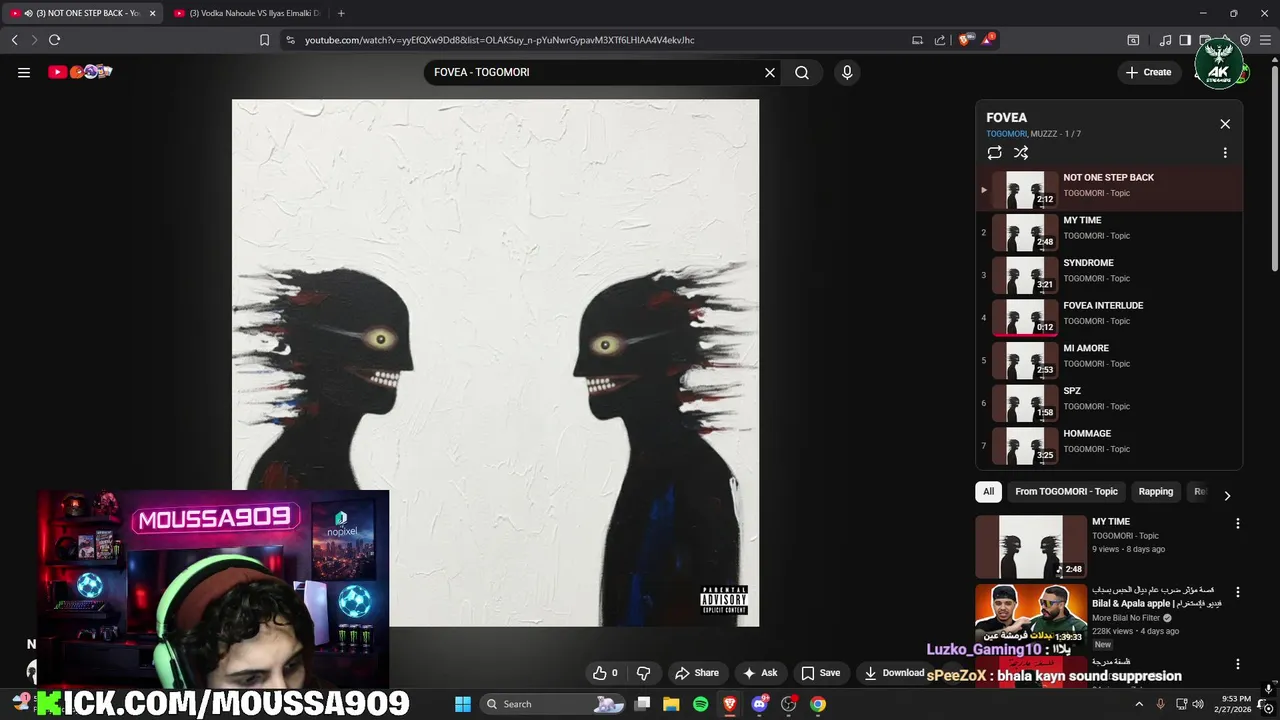Open Spotify from the taskbar
Screen dimensions: 1280x720
(x=700, y=704)
